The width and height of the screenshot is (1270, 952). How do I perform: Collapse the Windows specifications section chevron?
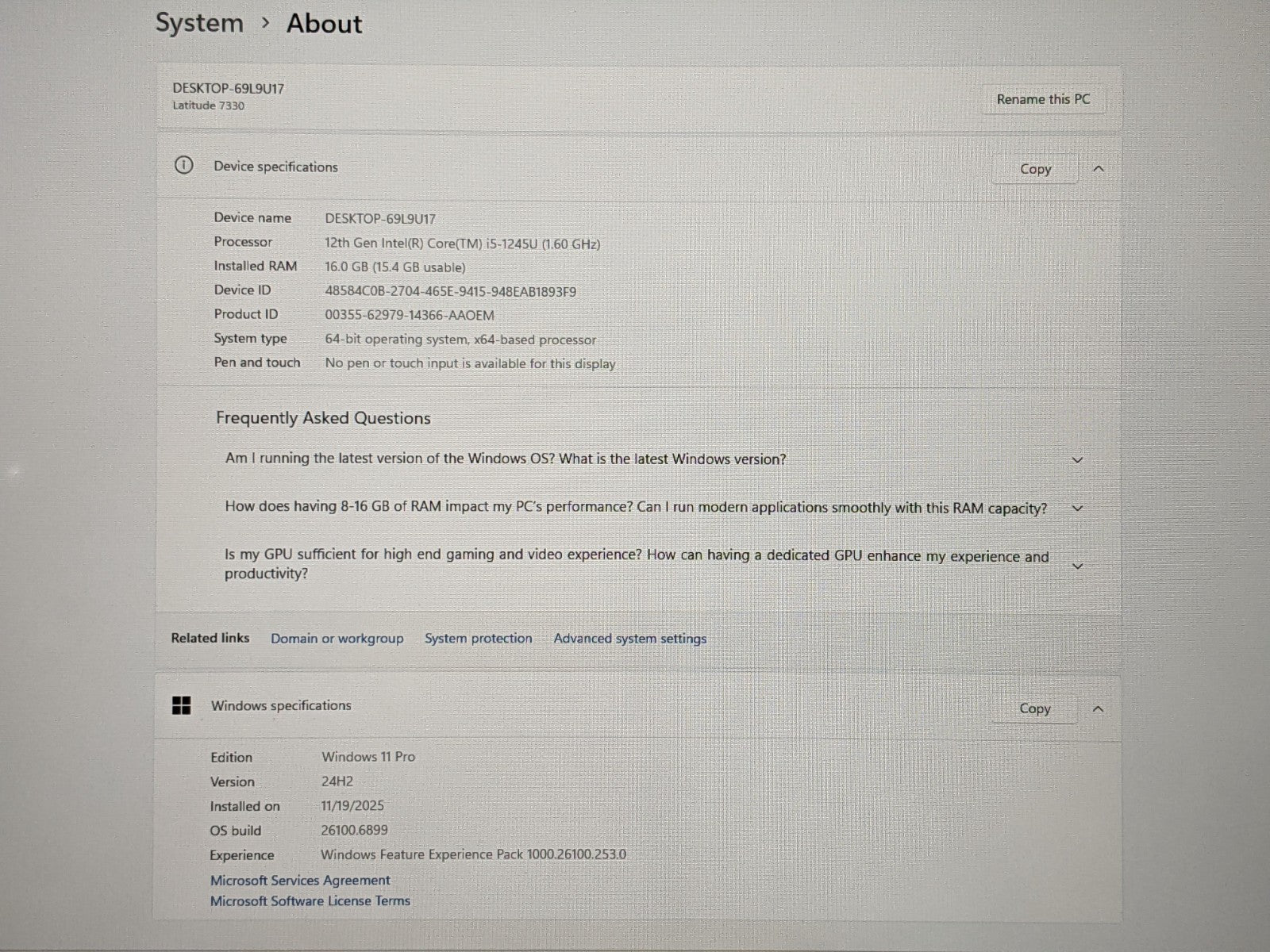pos(1099,708)
